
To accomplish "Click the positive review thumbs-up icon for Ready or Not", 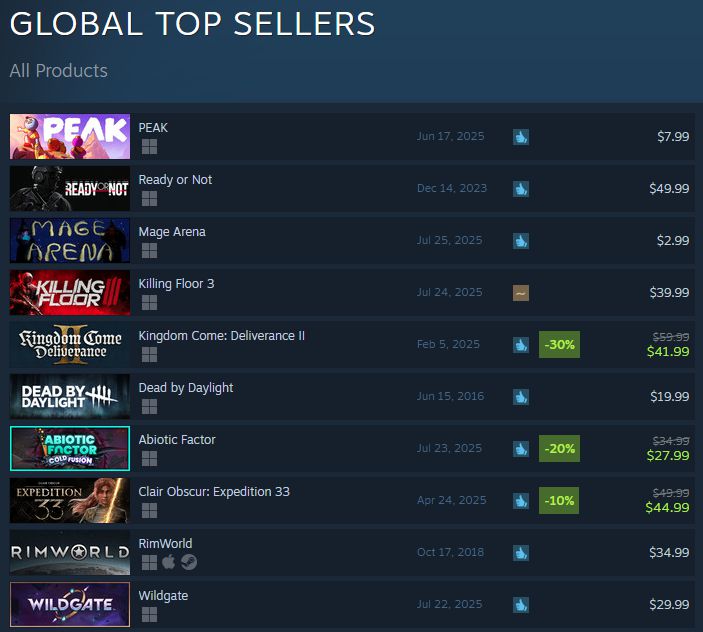I will click(x=521, y=188).
